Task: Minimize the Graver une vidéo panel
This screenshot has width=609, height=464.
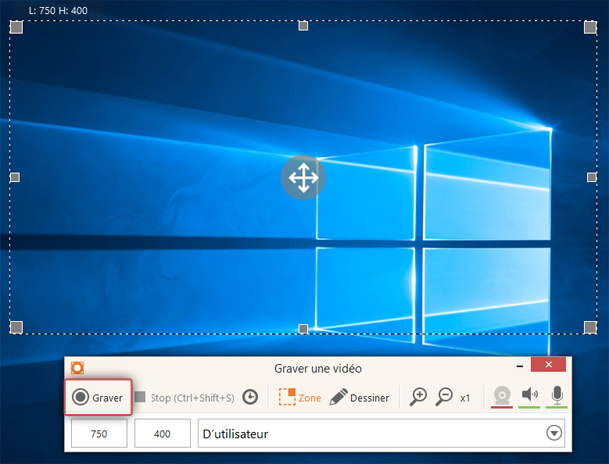Action: [x=520, y=366]
